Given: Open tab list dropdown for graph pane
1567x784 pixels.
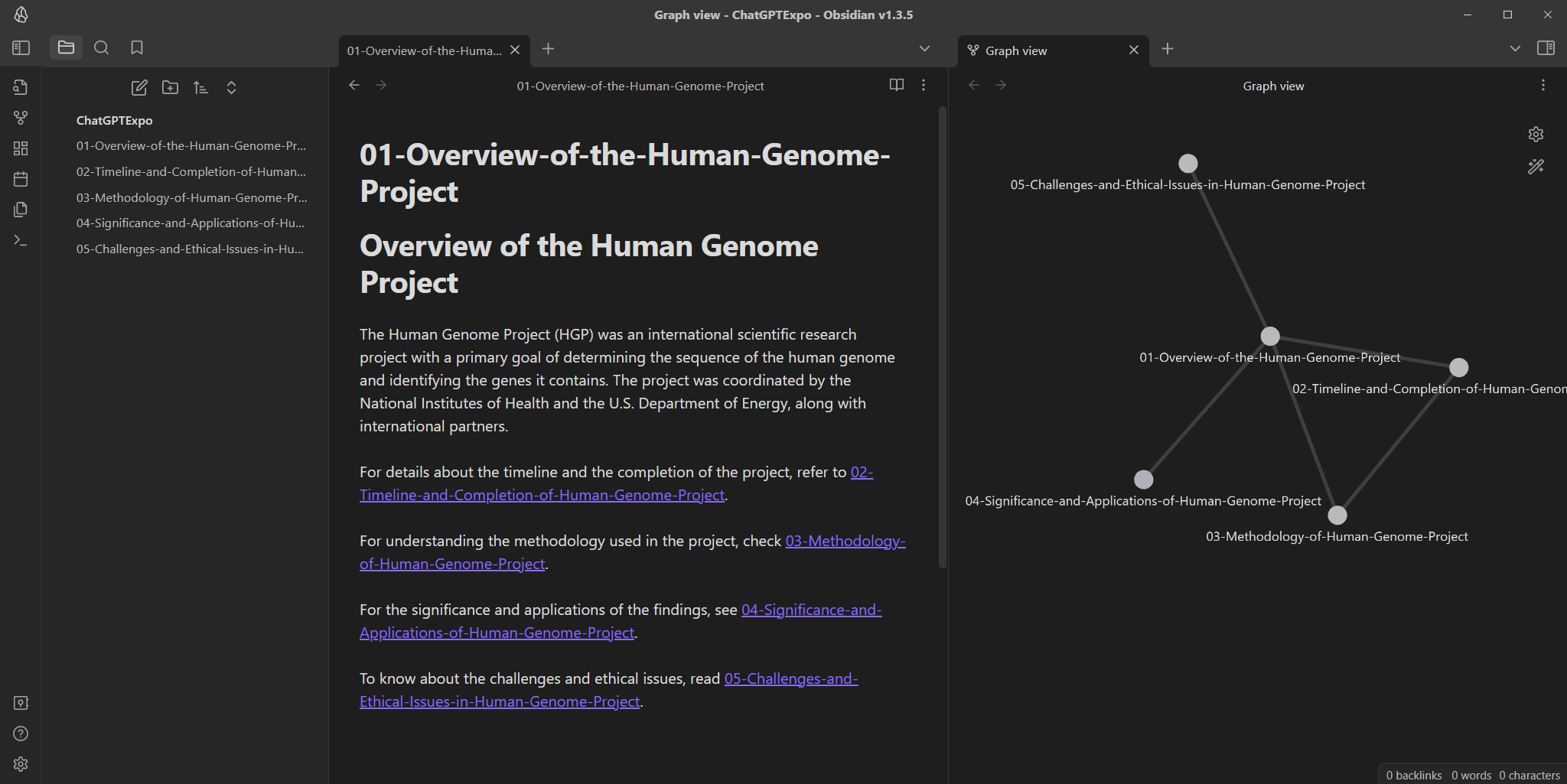Looking at the screenshot, I should [1515, 49].
